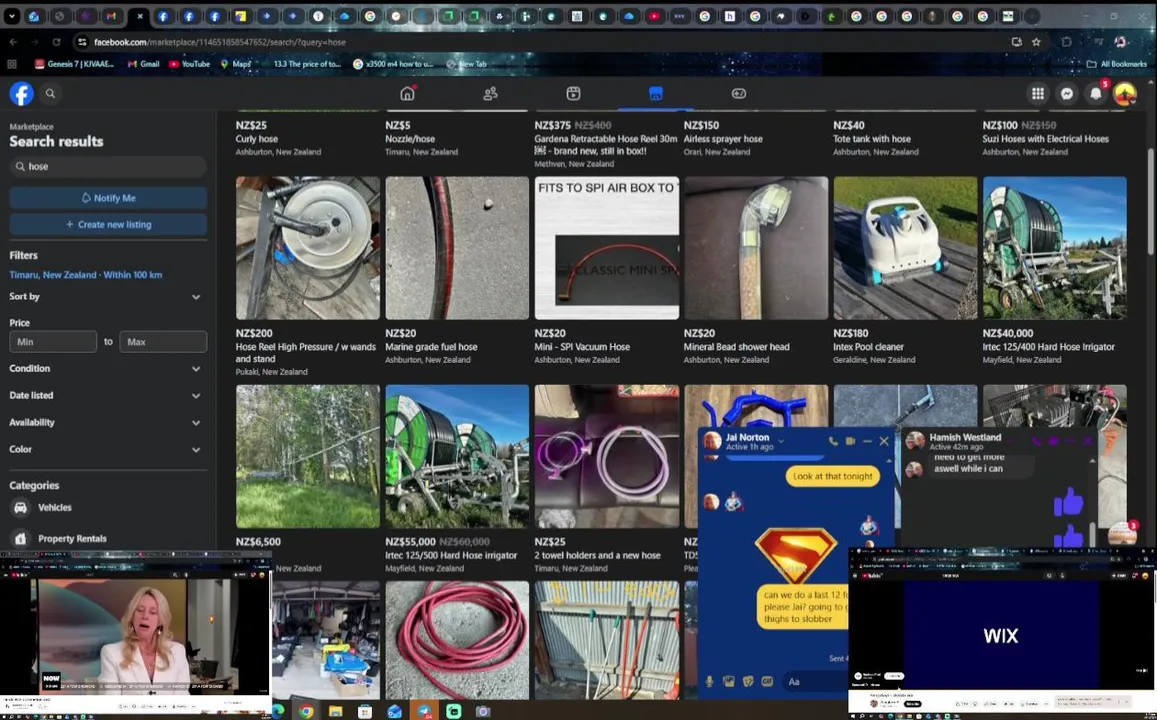
Task: Expand the Condition filter
Action: [x=106, y=368]
